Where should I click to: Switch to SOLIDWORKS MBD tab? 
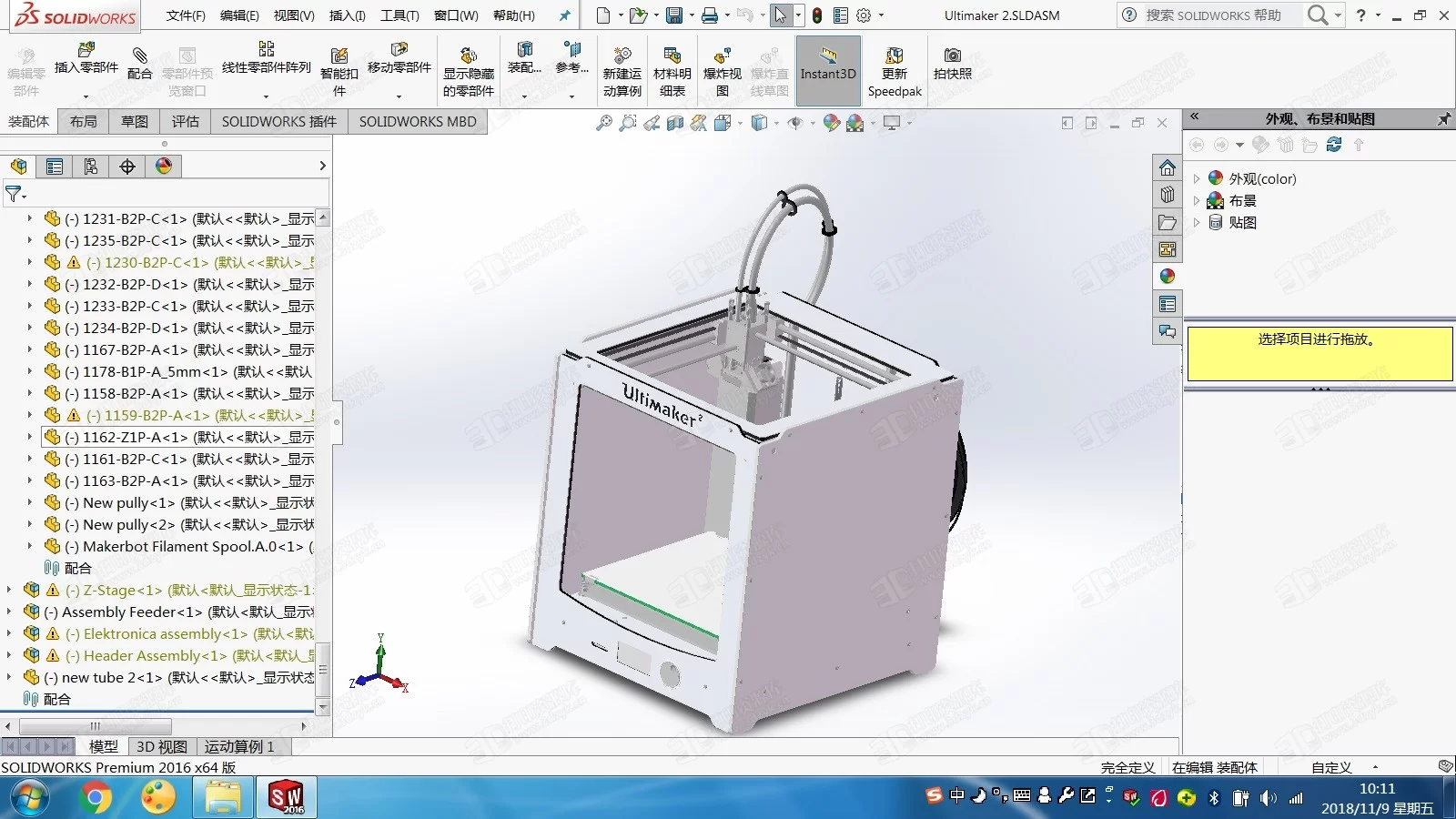418,121
